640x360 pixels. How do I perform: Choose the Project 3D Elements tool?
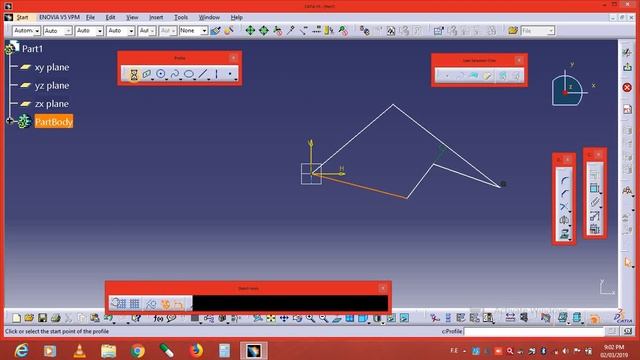pos(564,233)
